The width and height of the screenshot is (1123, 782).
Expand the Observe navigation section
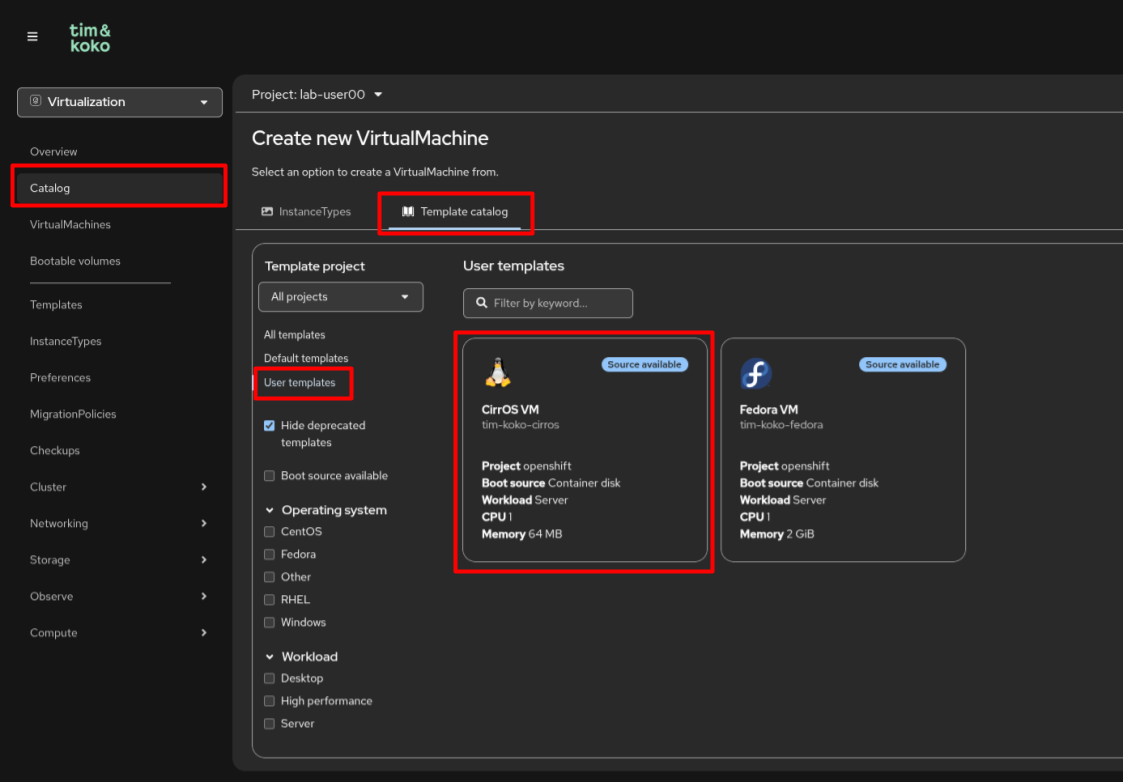tap(120, 597)
